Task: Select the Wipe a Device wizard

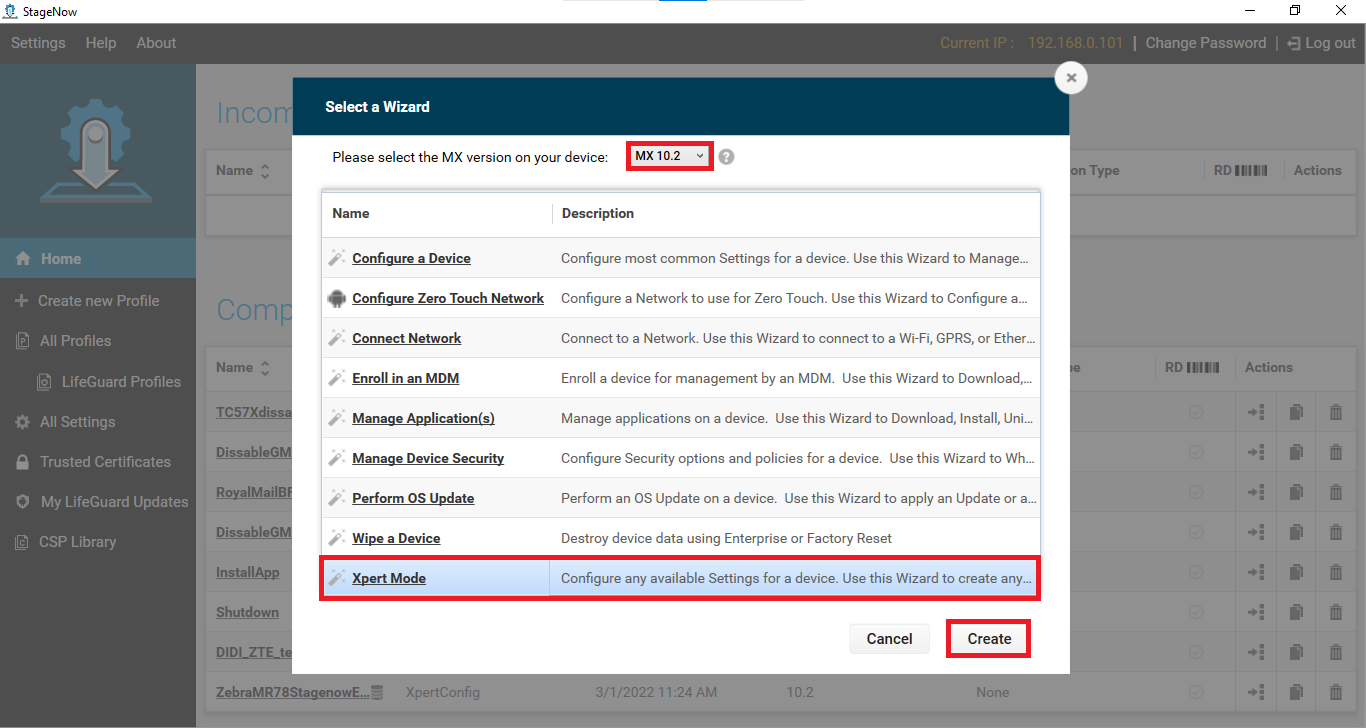Action: 396,538
